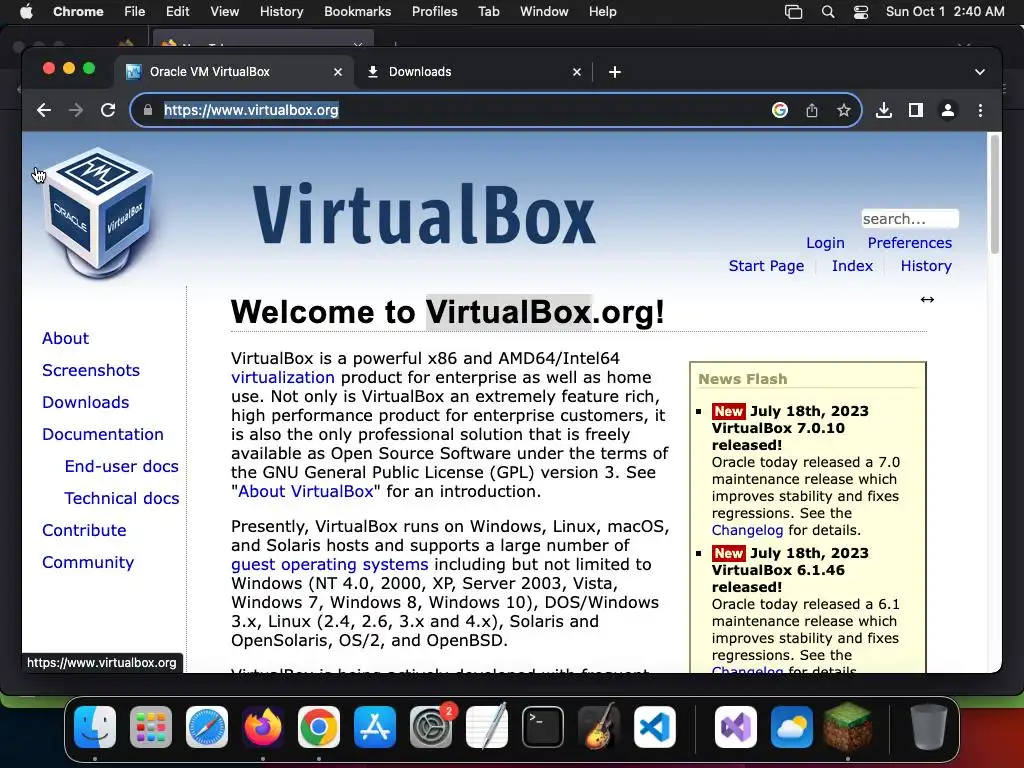Click the padlock site info icon
The width and height of the screenshot is (1024, 768).
[x=148, y=110]
